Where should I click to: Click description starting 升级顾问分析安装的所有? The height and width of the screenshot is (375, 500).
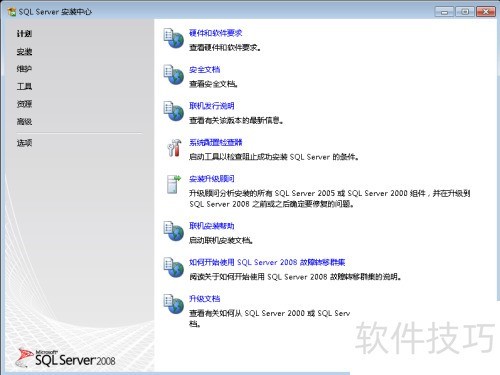[330, 198]
